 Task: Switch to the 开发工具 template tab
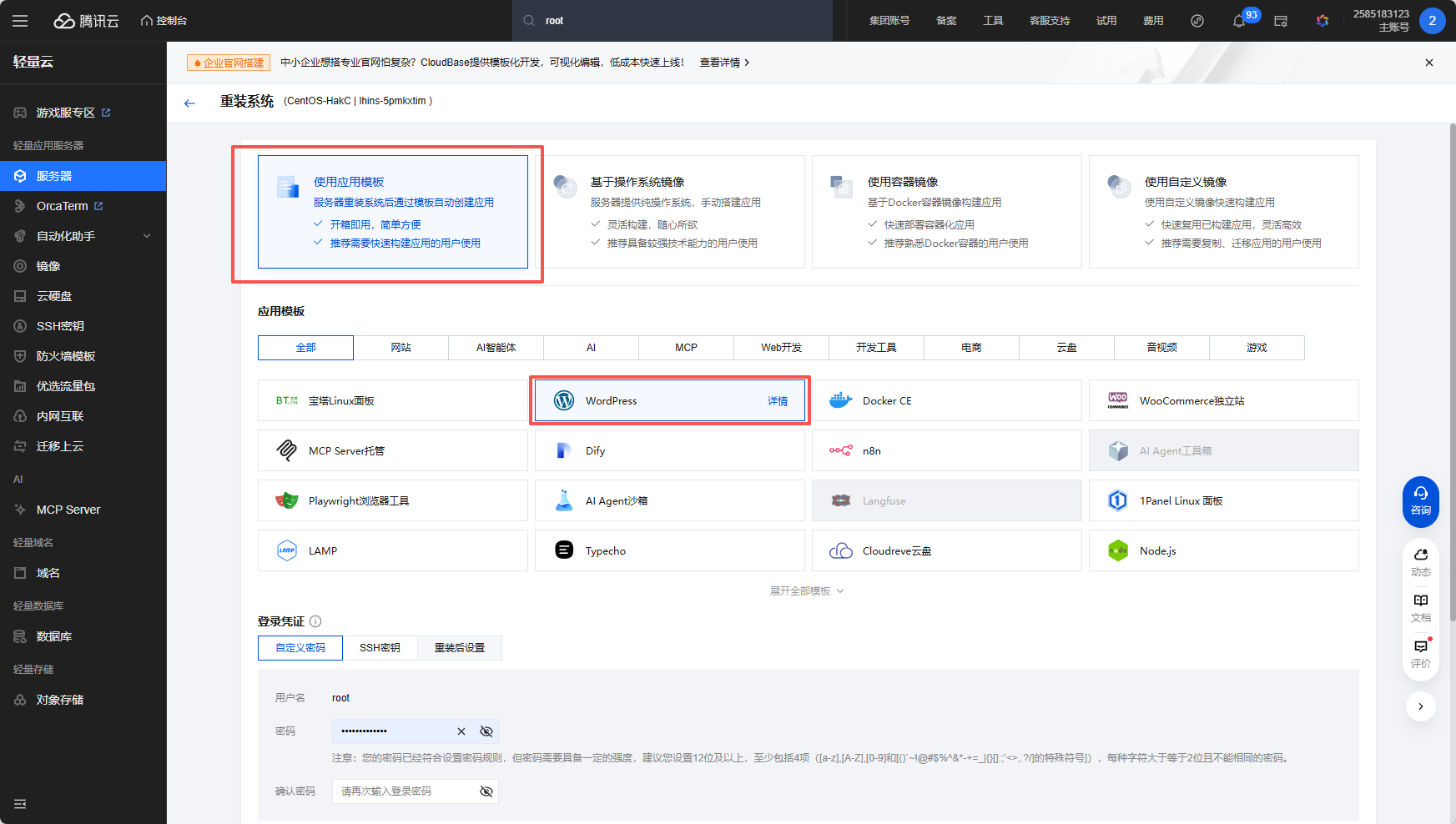(x=877, y=348)
